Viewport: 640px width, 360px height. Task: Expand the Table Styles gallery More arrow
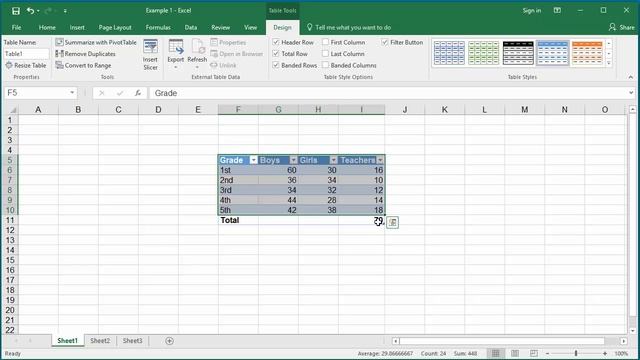[609, 63]
